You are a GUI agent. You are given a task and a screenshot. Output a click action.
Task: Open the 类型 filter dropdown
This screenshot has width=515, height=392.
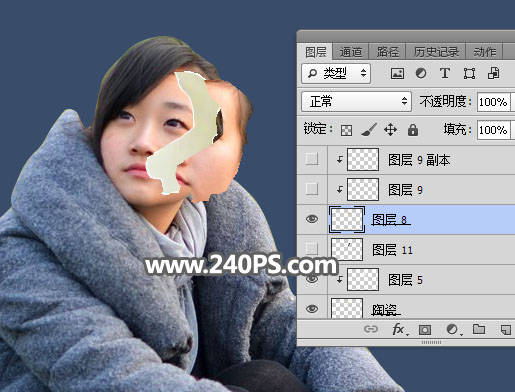point(336,73)
